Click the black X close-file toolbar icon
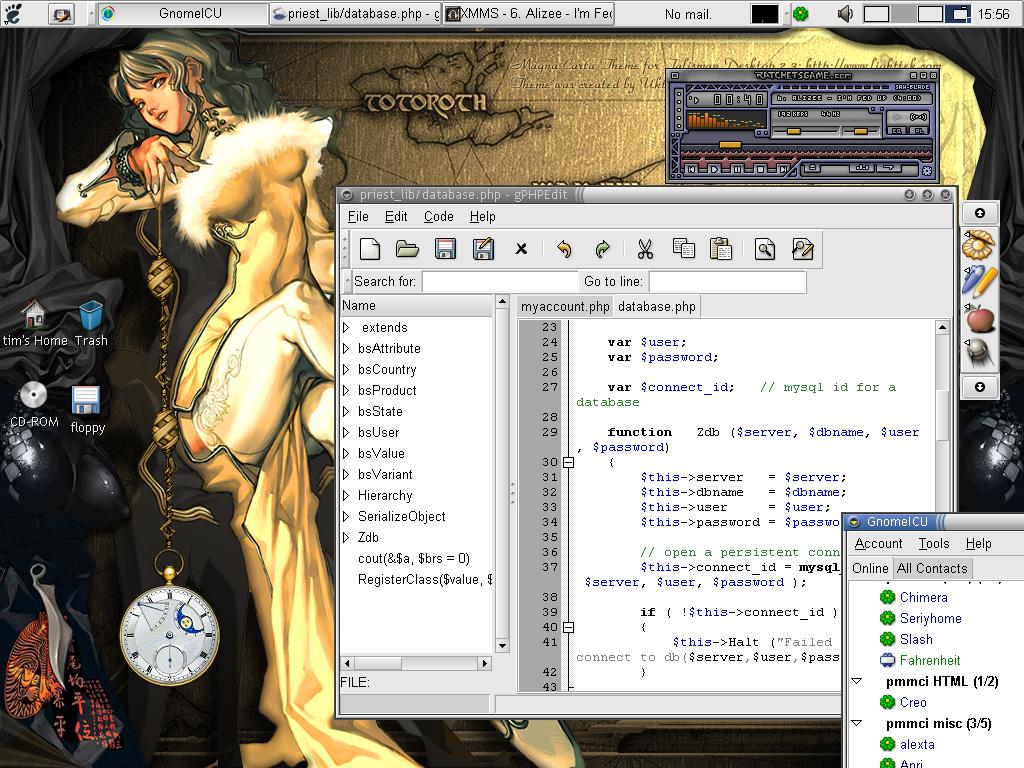This screenshot has width=1024, height=768. [x=521, y=249]
